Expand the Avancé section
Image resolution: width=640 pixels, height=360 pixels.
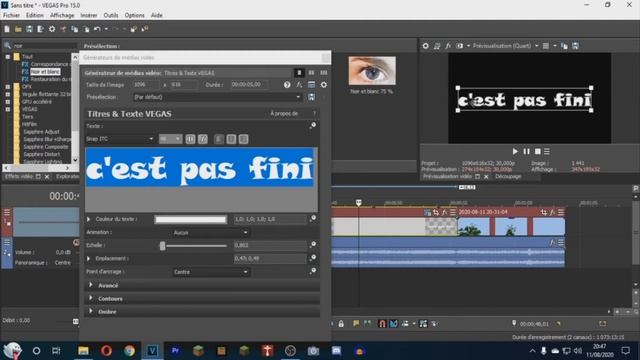[91, 285]
